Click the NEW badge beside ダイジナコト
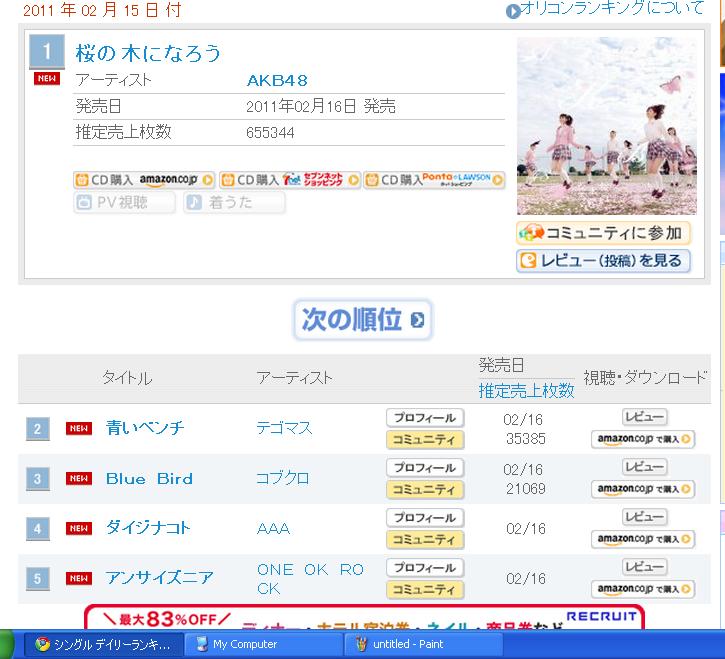This screenshot has width=725, height=659. click(x=79, y=529)
